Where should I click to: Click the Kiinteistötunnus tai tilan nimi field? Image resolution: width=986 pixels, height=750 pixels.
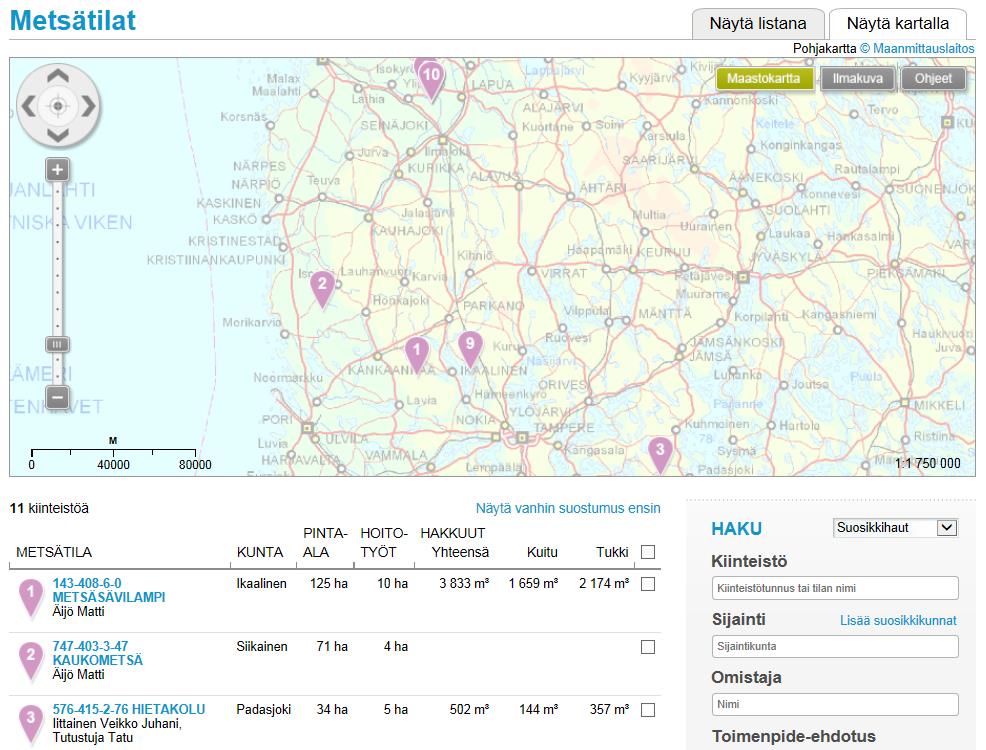pos(835,588)
